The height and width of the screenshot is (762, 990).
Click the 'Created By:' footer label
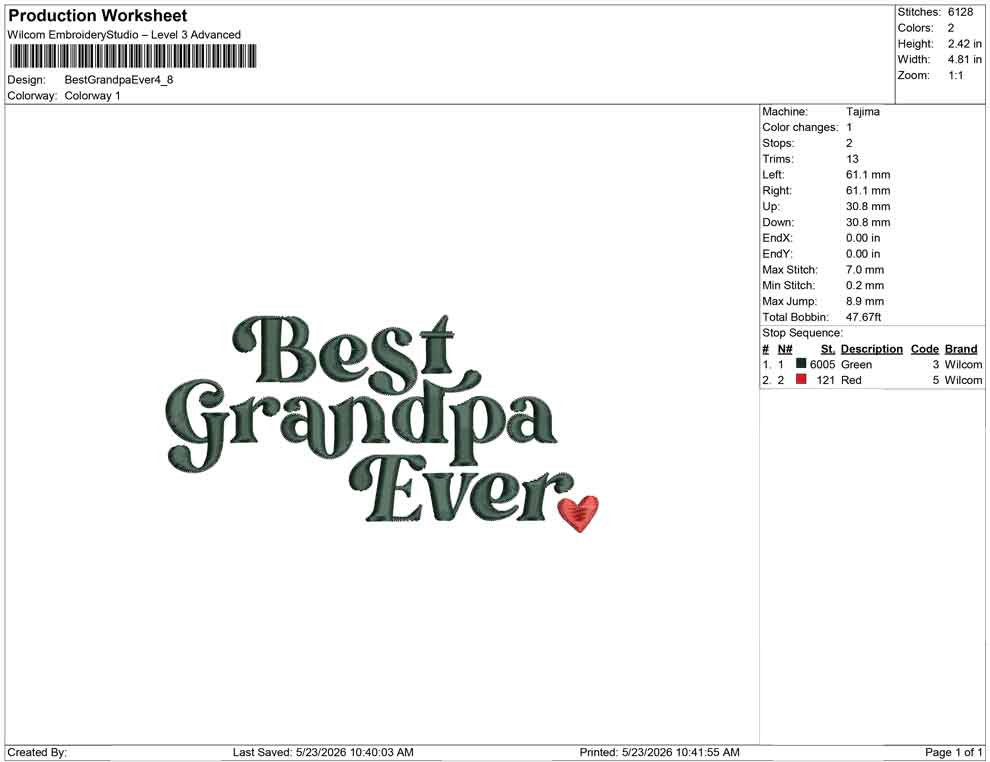pos(37,752)
